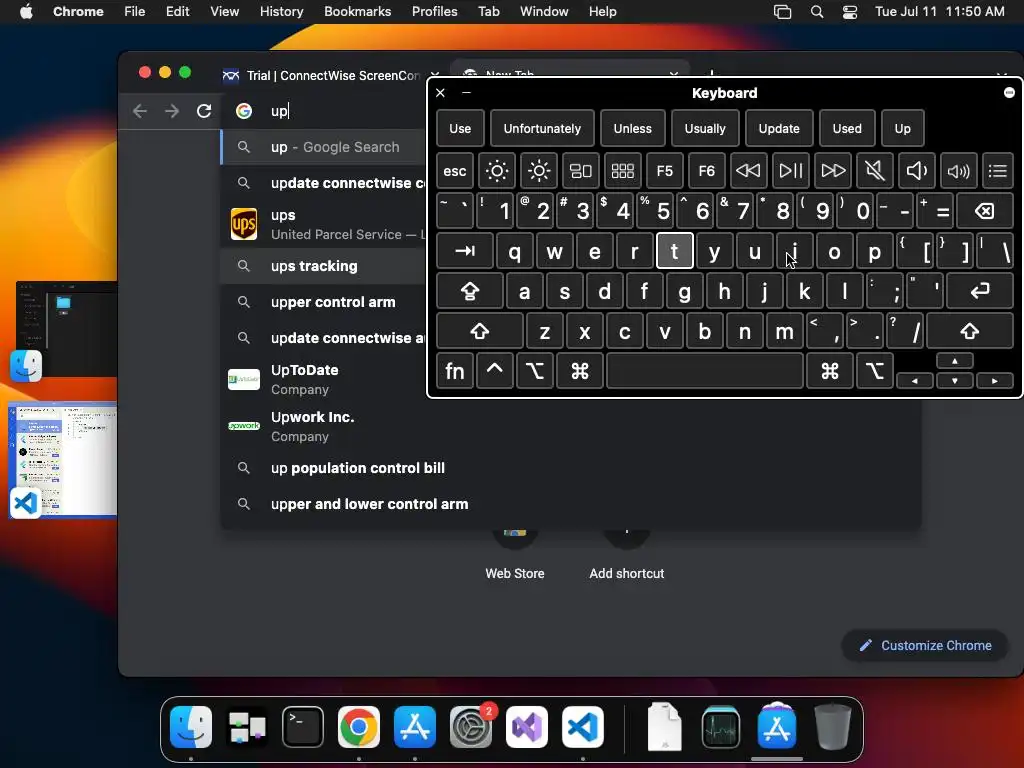1024x768 pixels.
Task: Select the Upwork Inc. suggestion
Action: pos(324,426)
